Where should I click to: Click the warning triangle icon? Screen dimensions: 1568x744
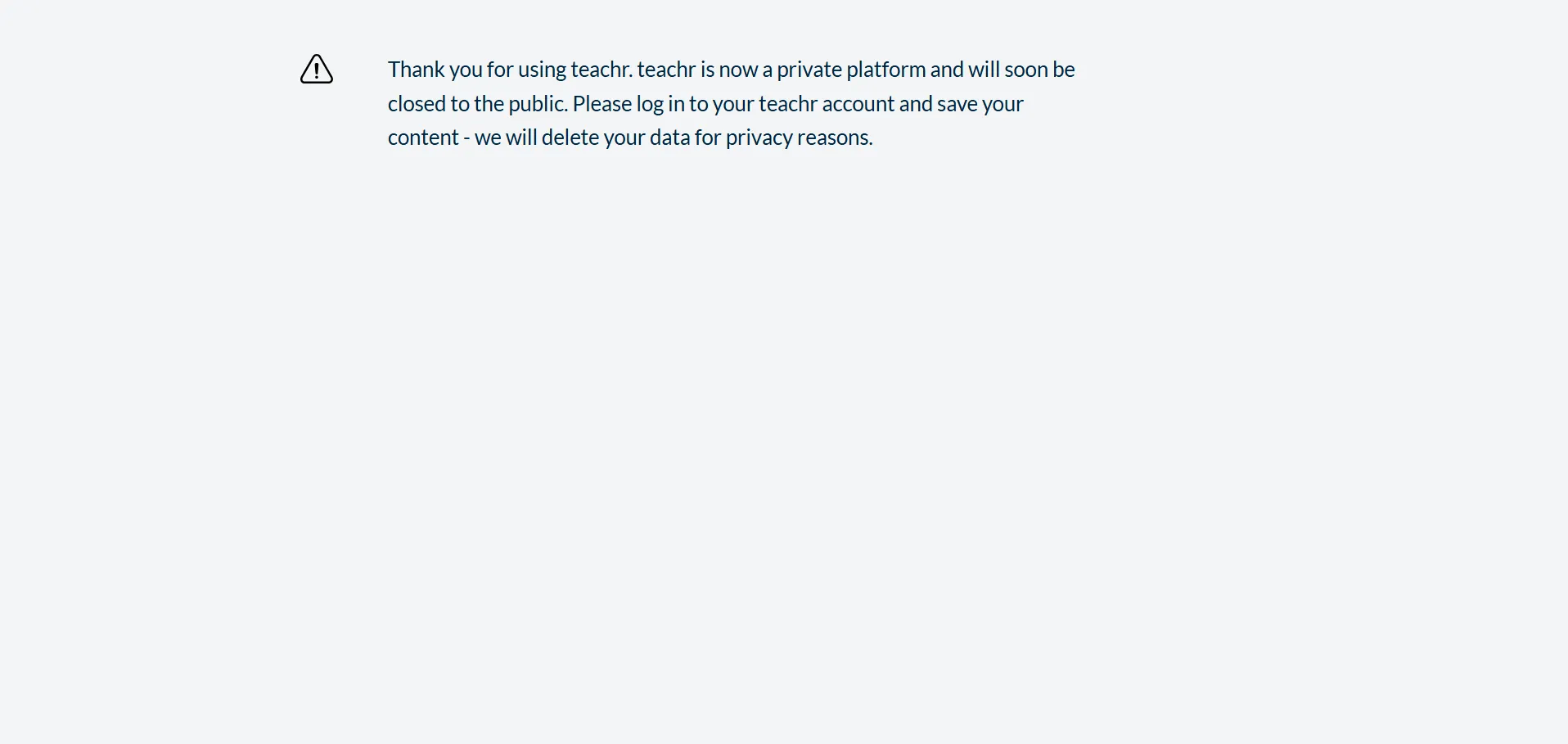pos(317,70)
